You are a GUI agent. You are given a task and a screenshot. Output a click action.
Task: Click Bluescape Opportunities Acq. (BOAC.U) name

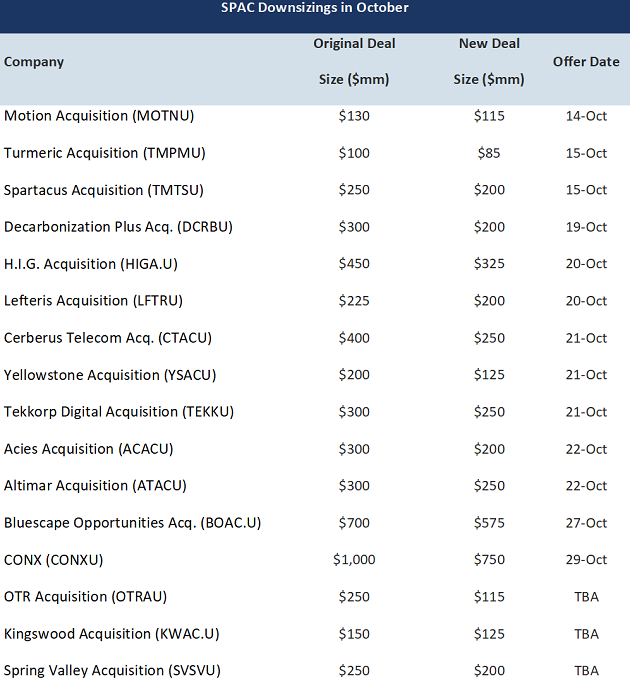(132, 523)
